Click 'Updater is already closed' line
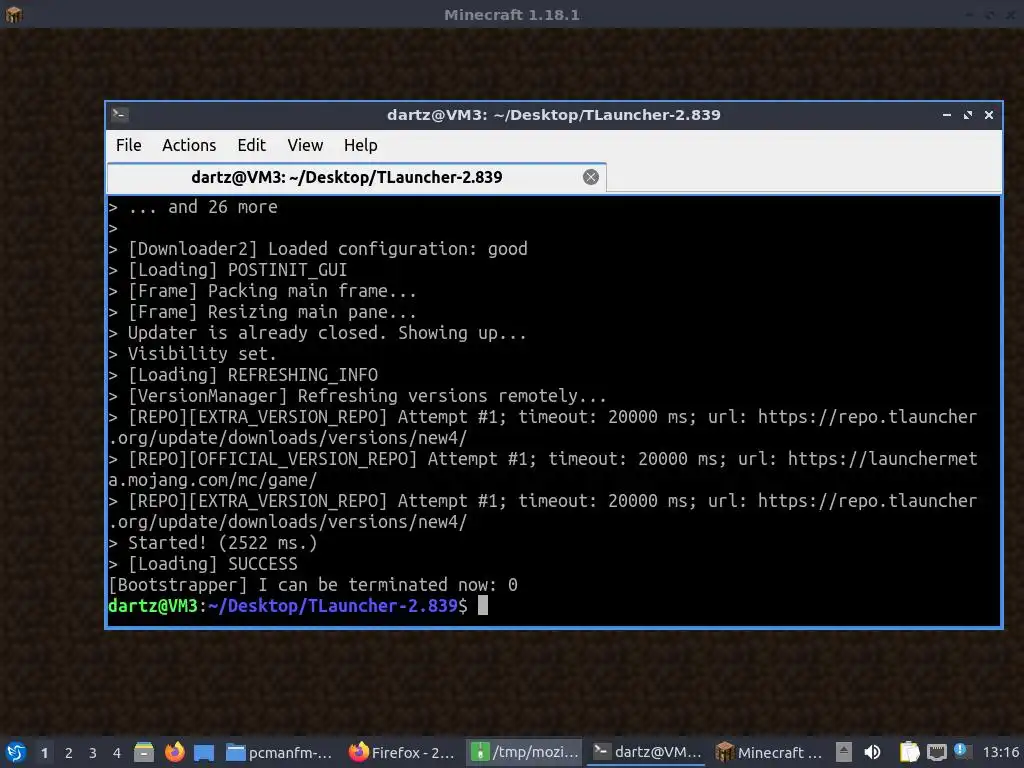 click(x=317, y=332)
